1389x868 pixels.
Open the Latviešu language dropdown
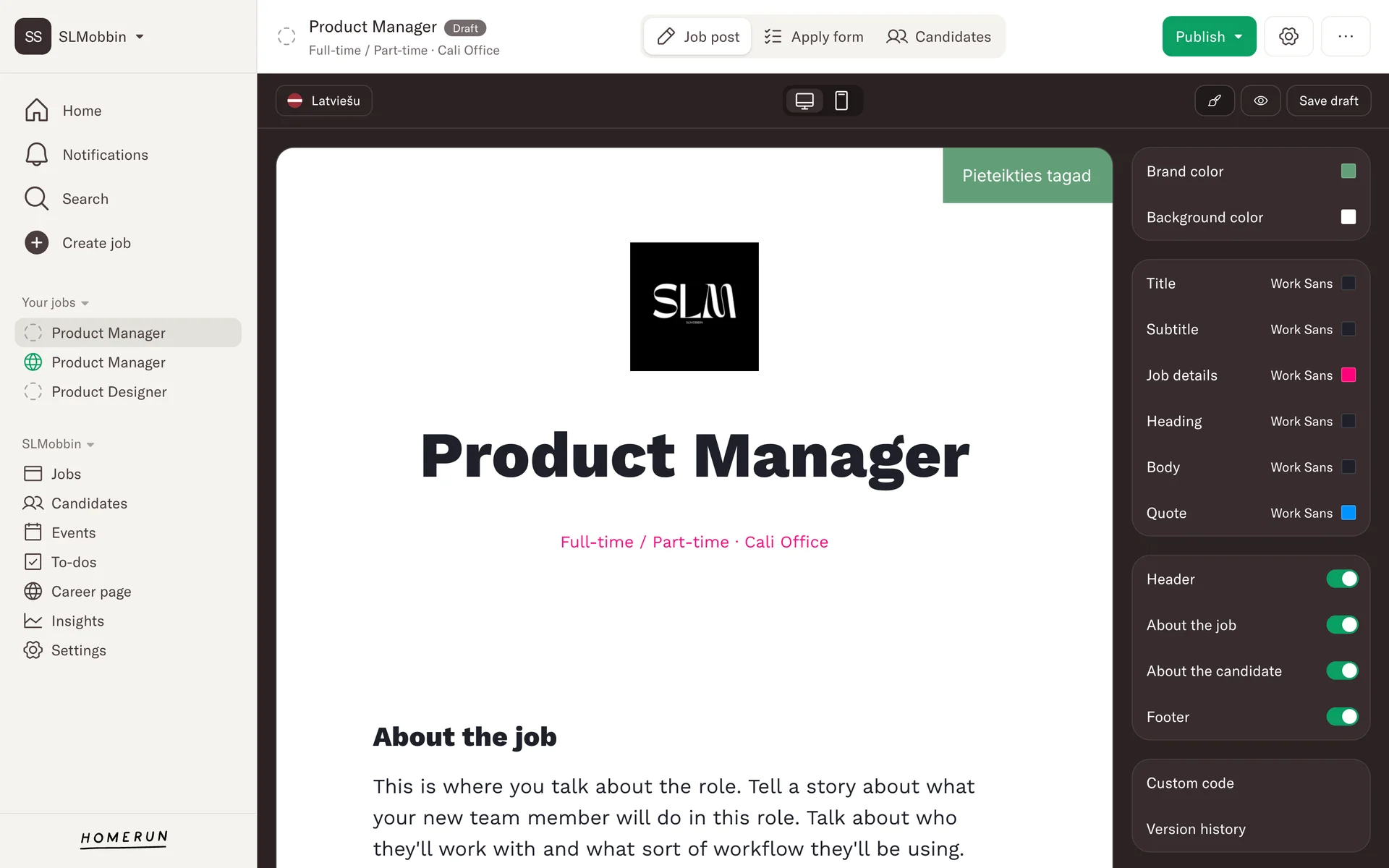(324, 101)
